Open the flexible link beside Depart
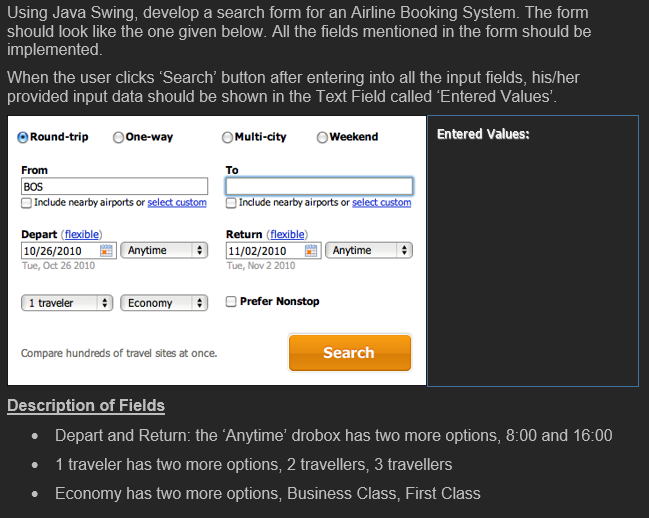Image resolution: width=649 pixels, height=518 pixels. coord(82,234)
